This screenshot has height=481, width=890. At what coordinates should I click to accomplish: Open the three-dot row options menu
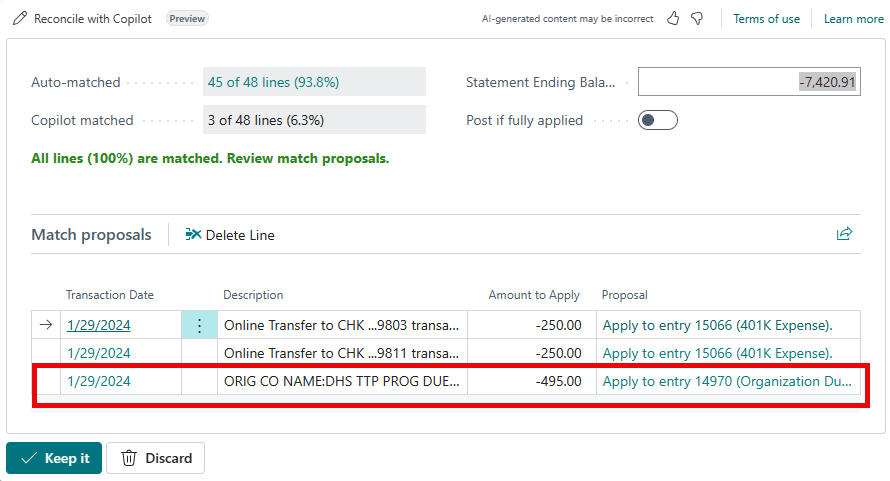[199, 325]
